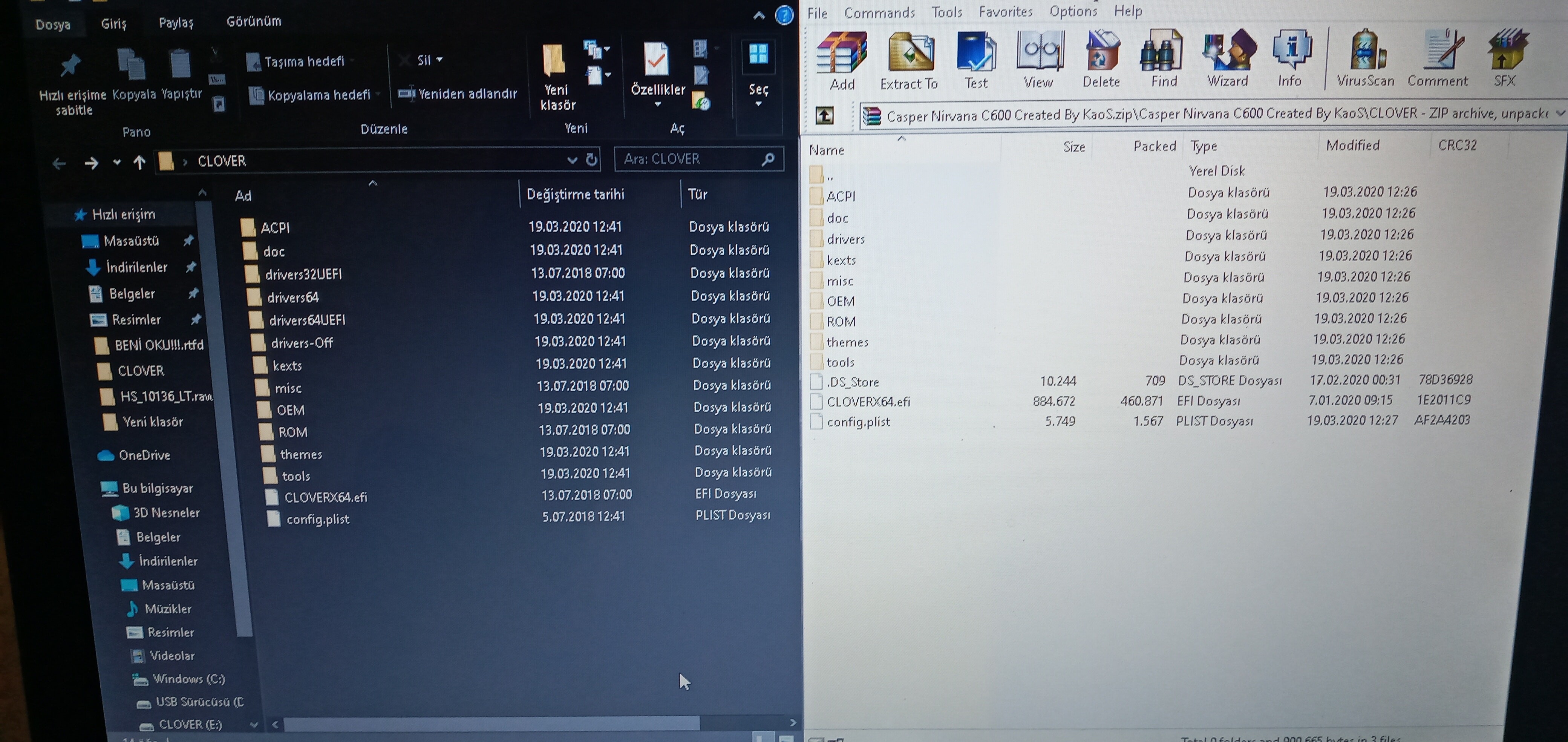
Task: Select the CLOVERX64.efi file in WinRAR
Action: click(868, 402)
